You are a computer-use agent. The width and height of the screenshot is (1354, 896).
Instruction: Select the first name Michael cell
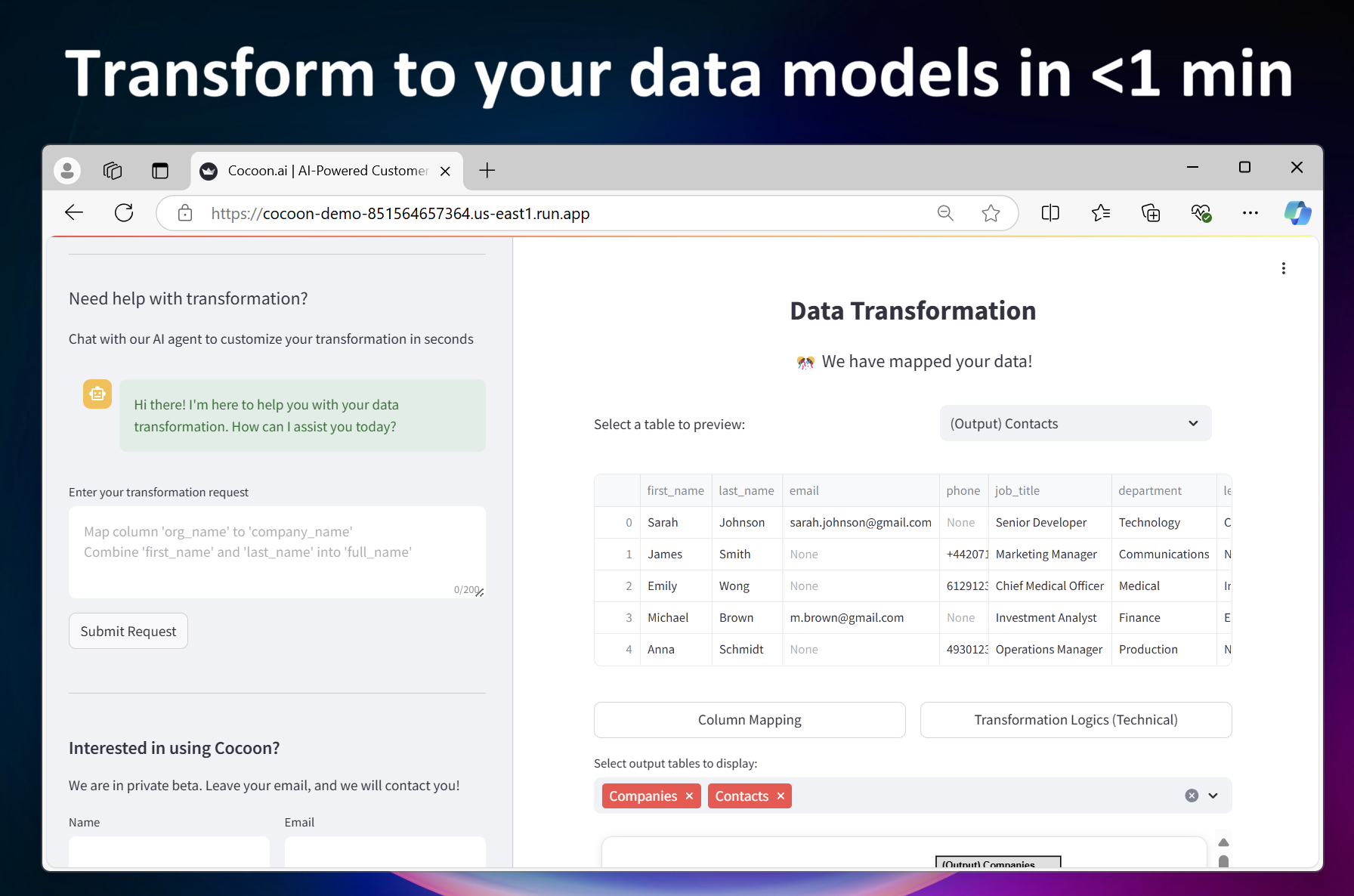pyautogui.click(x=675, y=617)
